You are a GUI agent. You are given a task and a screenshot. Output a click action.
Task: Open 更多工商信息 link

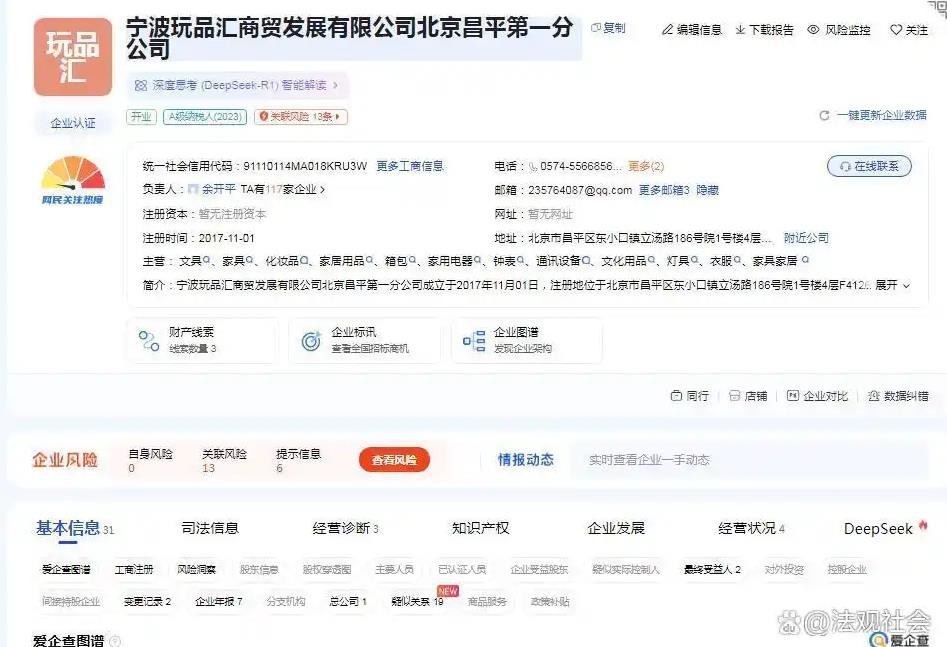(409, 166)
